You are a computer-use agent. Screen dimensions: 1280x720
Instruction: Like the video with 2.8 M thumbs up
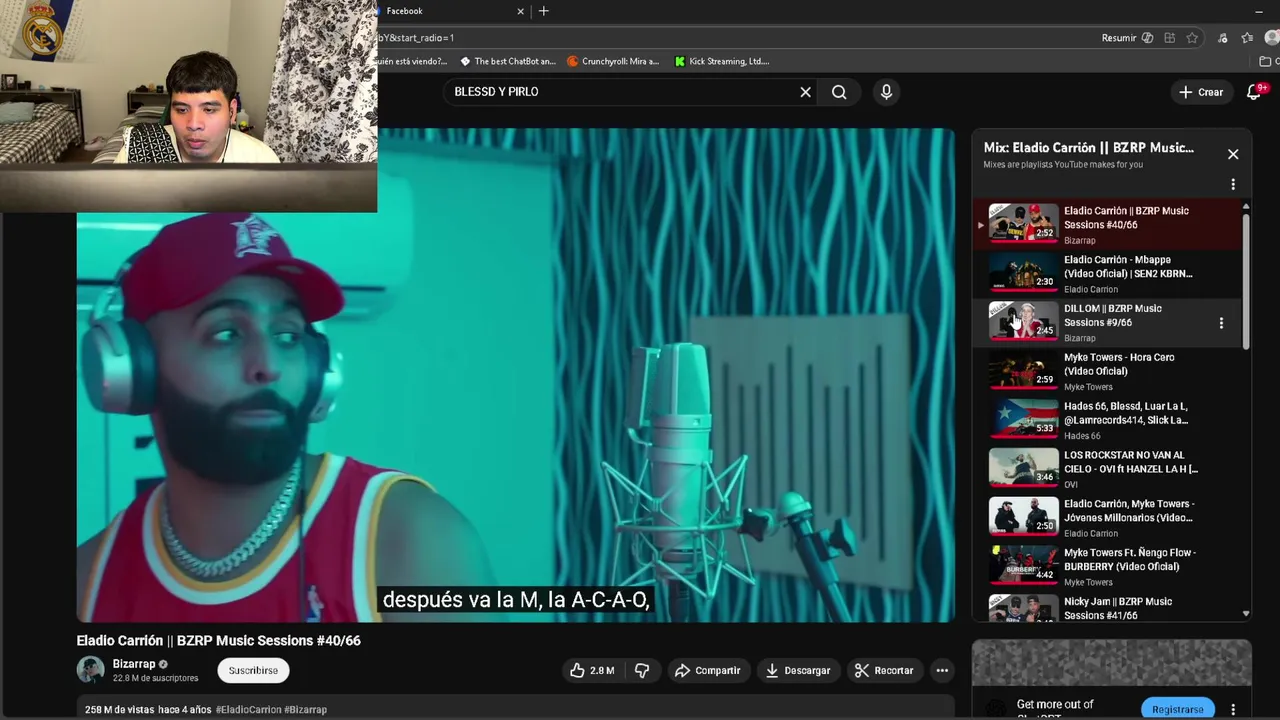pos(592,670)
